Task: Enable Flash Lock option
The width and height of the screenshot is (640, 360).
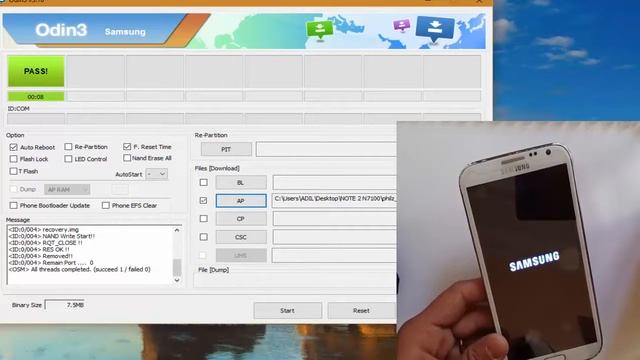Action: pyautogui.click(x=13, y=159)
